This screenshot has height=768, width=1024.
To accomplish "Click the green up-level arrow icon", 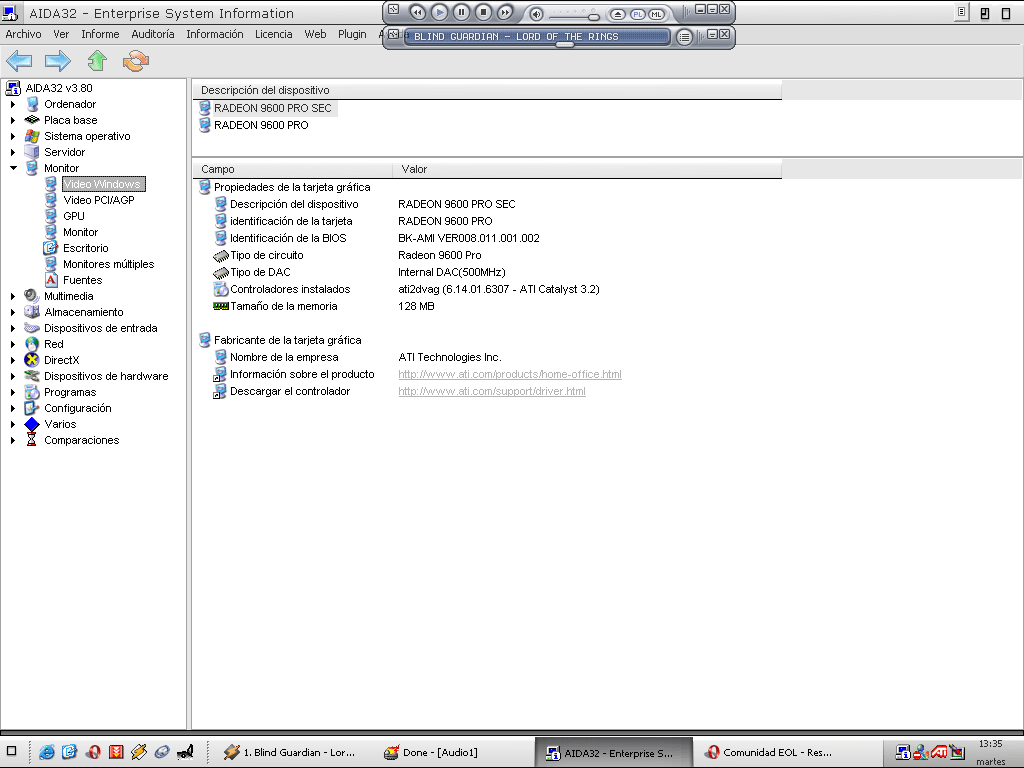I will point(97,61).
